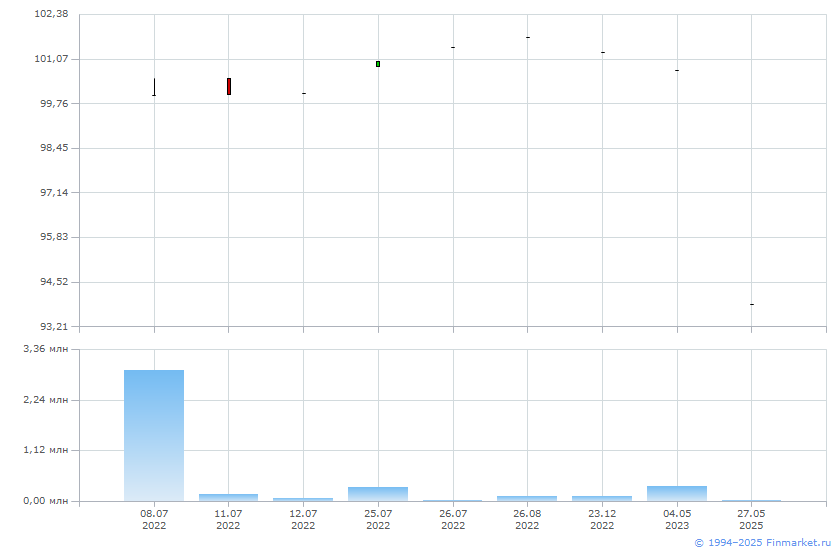Screen dimensions: 840x550
Task: Click the volume bar for 25.07 2022
Action: point(378,494)
